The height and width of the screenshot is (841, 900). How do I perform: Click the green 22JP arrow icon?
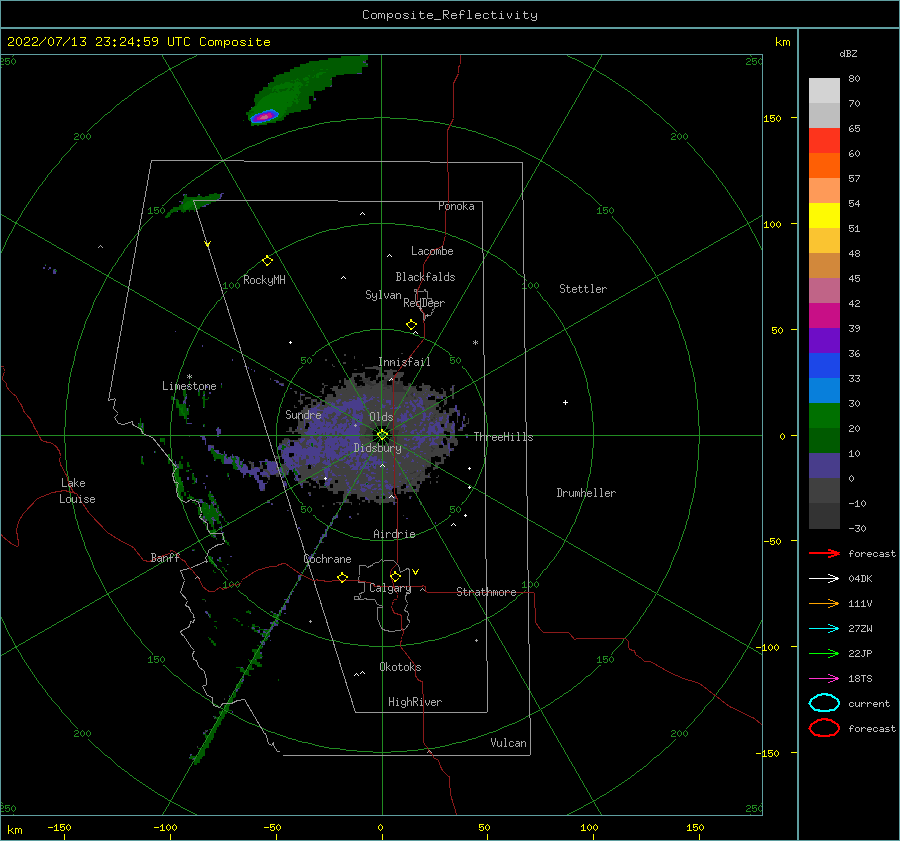tap(824, 653)
